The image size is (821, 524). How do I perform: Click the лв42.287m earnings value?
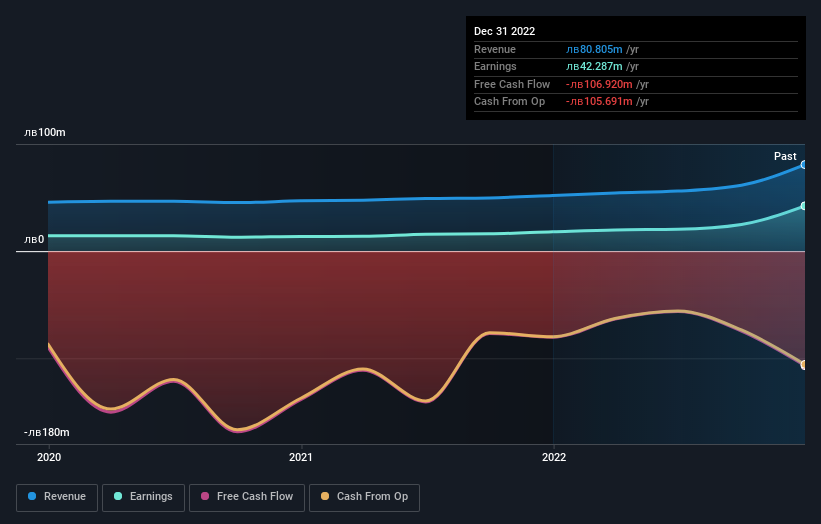pyautogui.click(x=594, y=66)
